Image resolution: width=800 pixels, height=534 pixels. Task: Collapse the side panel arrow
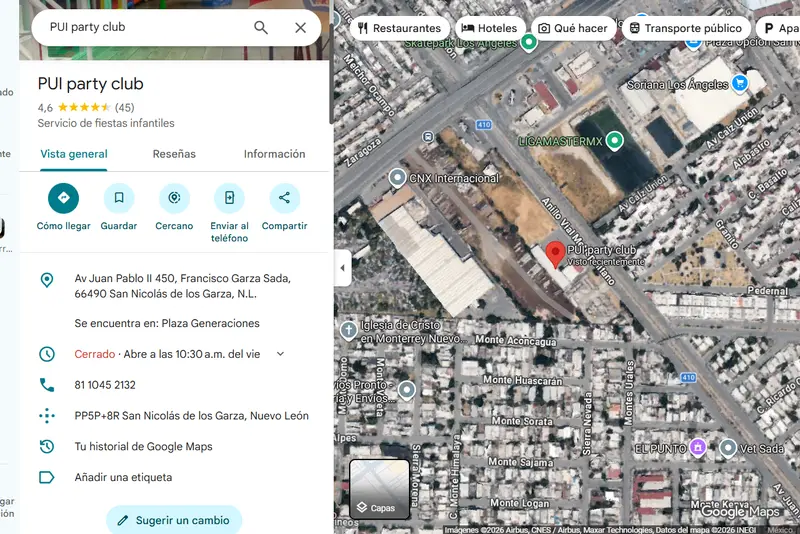pyautogui.click(x=342, y=268)
